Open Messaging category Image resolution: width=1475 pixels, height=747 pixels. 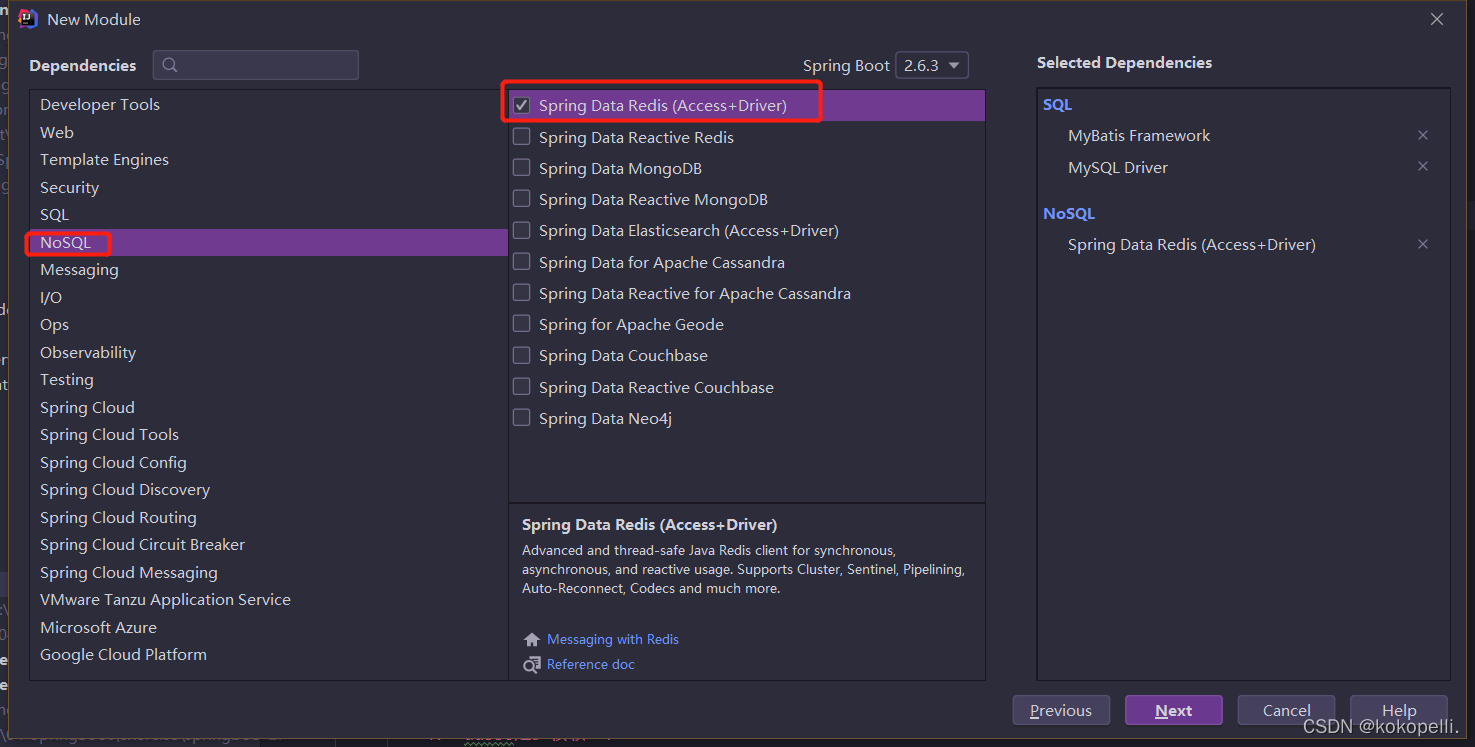click(269, 270)
